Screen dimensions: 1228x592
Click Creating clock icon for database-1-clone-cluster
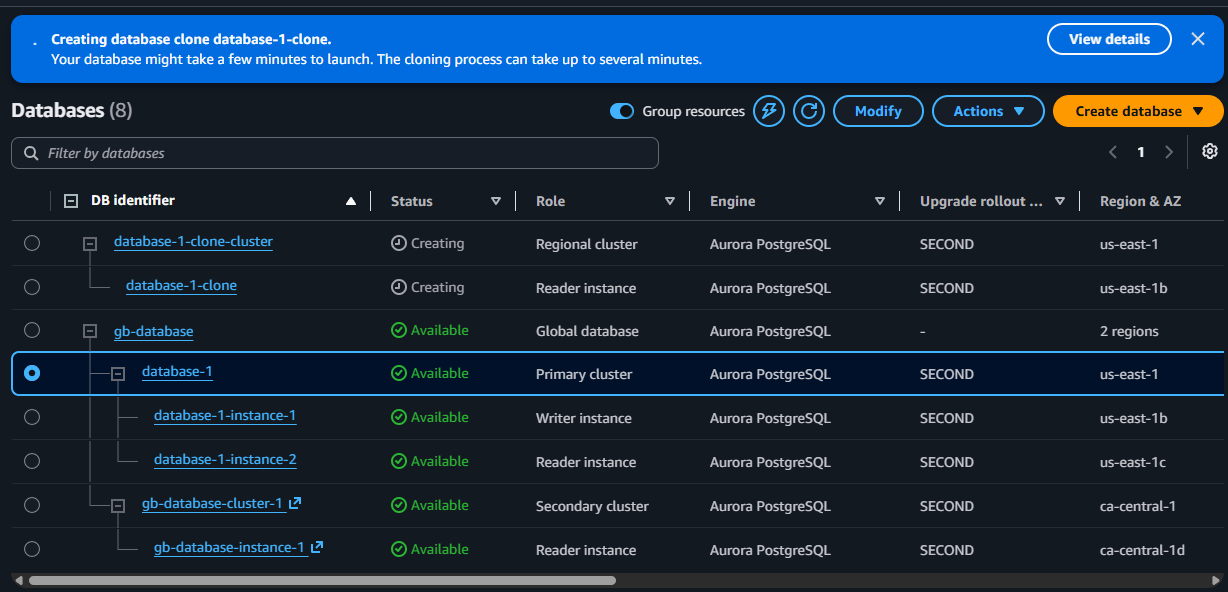pos(398,243)
